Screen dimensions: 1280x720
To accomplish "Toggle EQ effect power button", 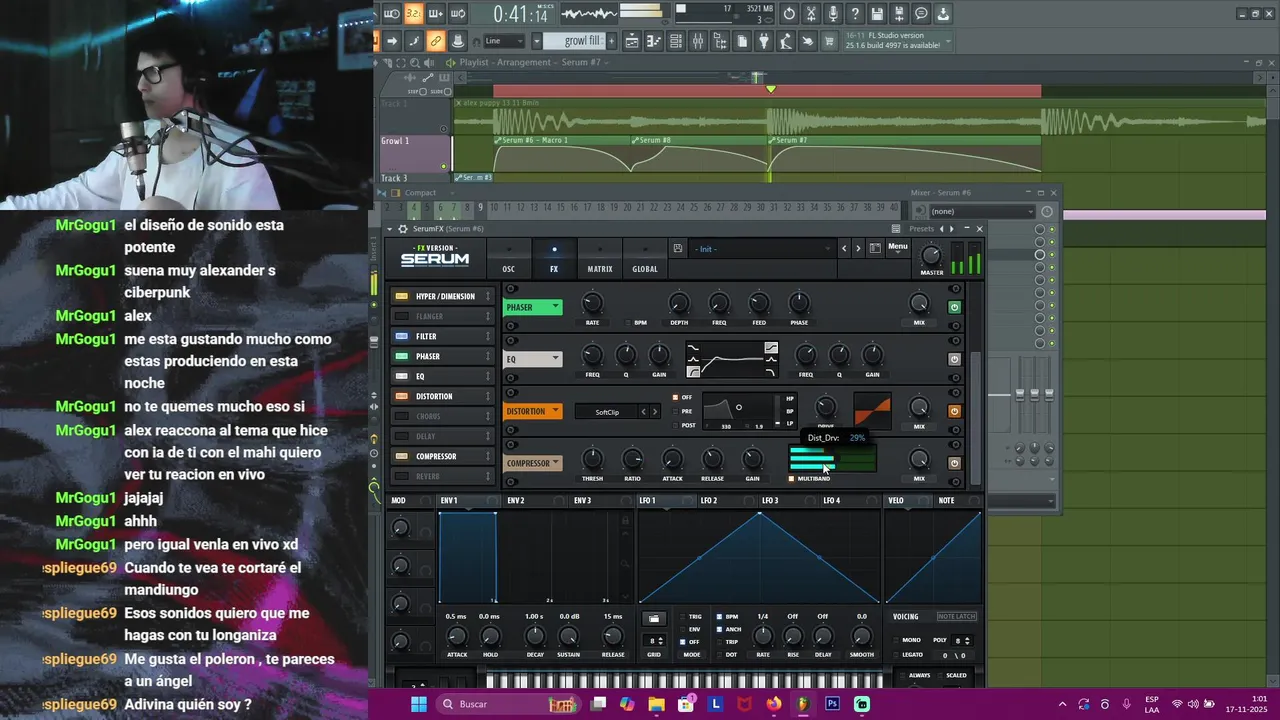I will (954, 359).
